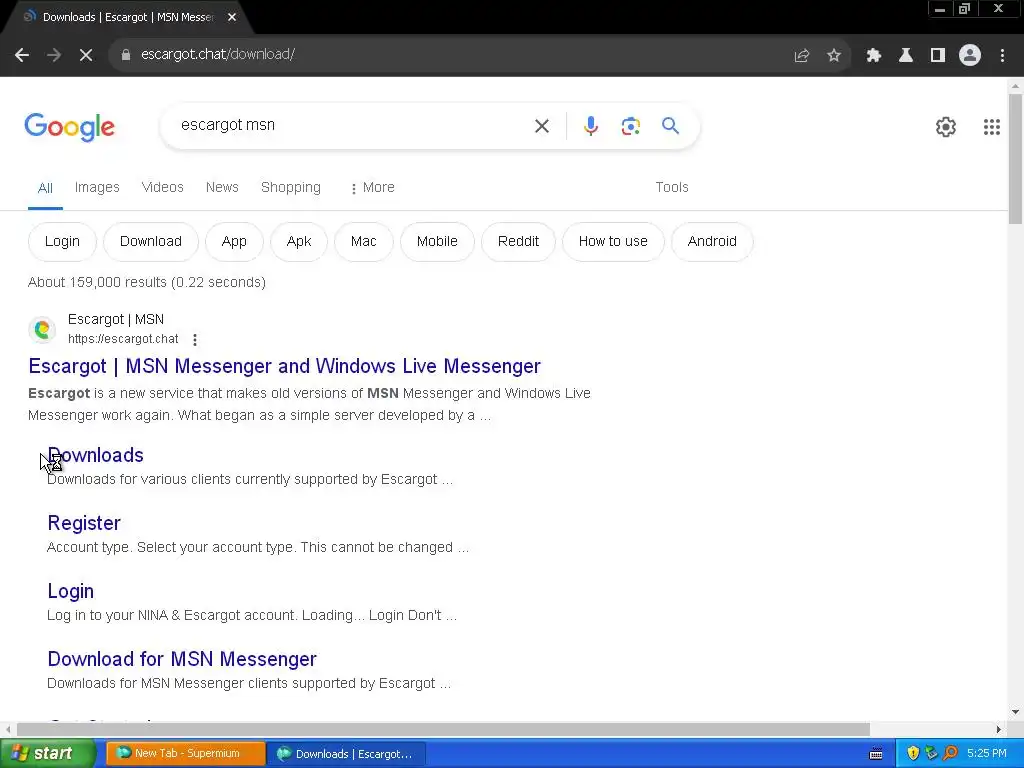Image resolution: width=1024 pixels, height=768 pixels.
Task: Apply the Mobile filter chip
Action: 437,242
